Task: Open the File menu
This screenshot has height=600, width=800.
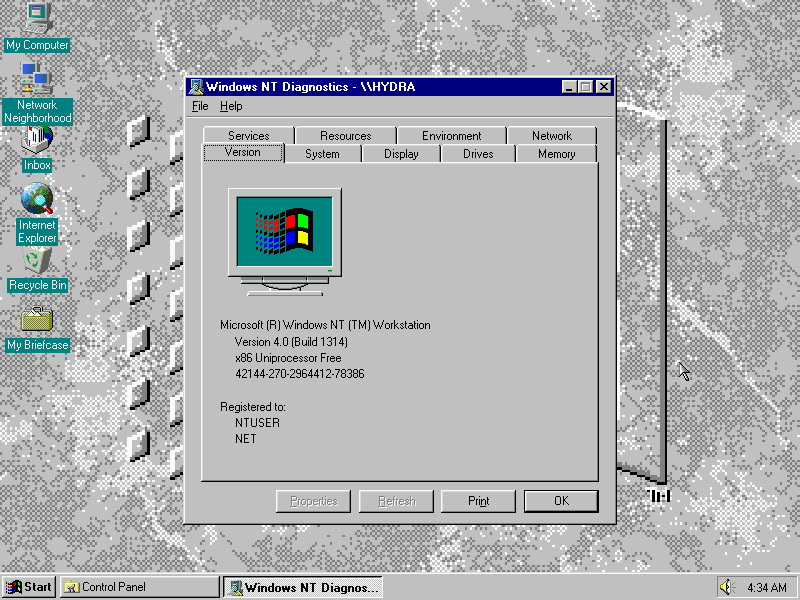Action: 200,106
